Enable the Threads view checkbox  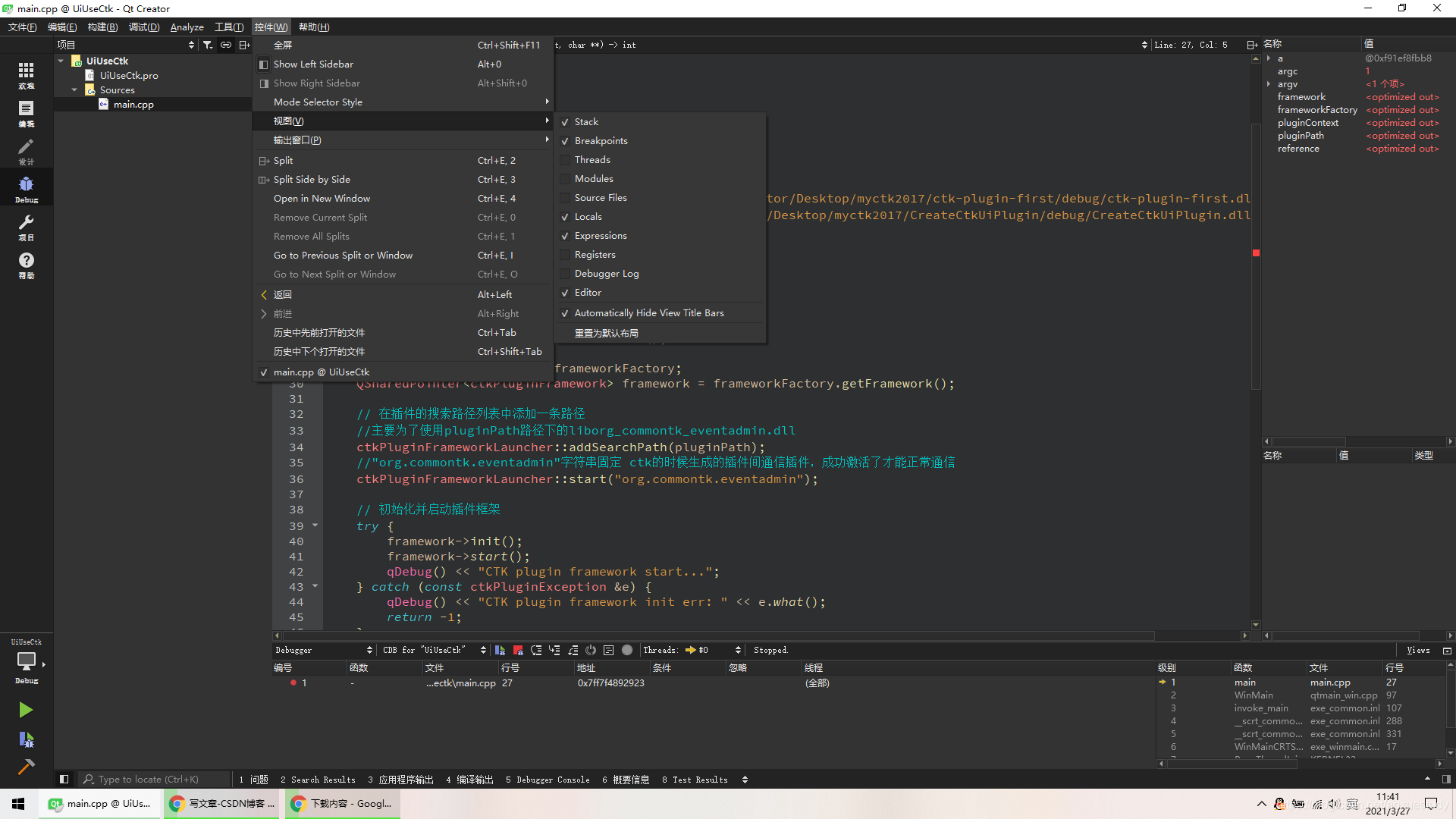pyautogui.click(x=565, y=160)
